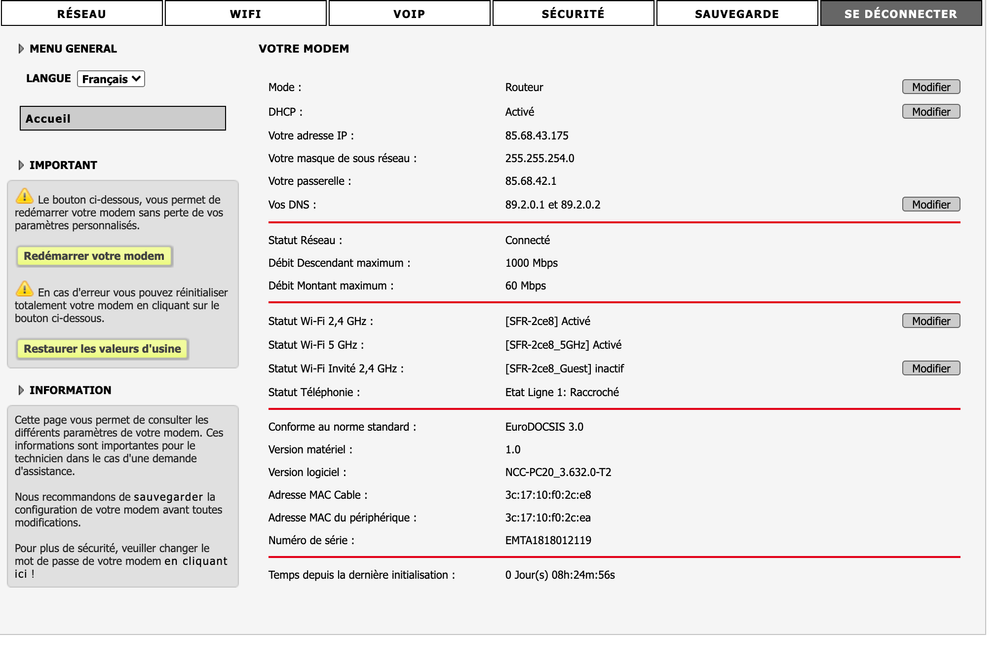
Task: Click the warning icon above factory reset text
Action: (x=25, y=289)
